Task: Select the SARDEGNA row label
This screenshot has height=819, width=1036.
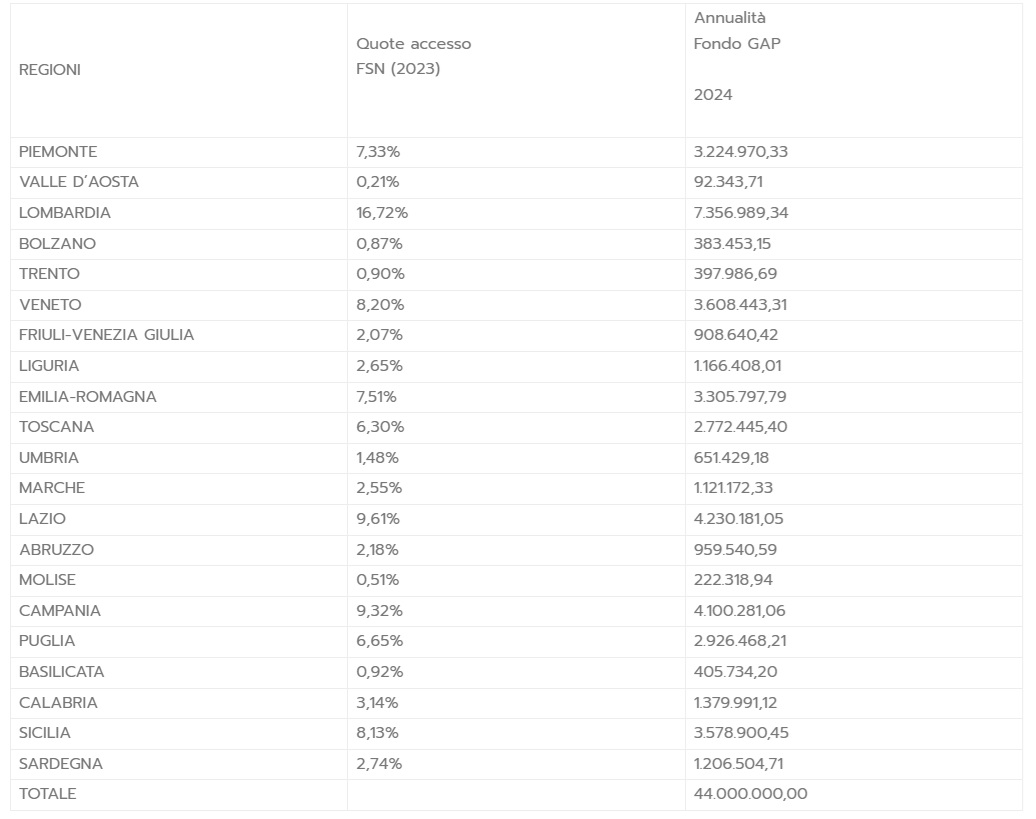Action: [61, 764]
